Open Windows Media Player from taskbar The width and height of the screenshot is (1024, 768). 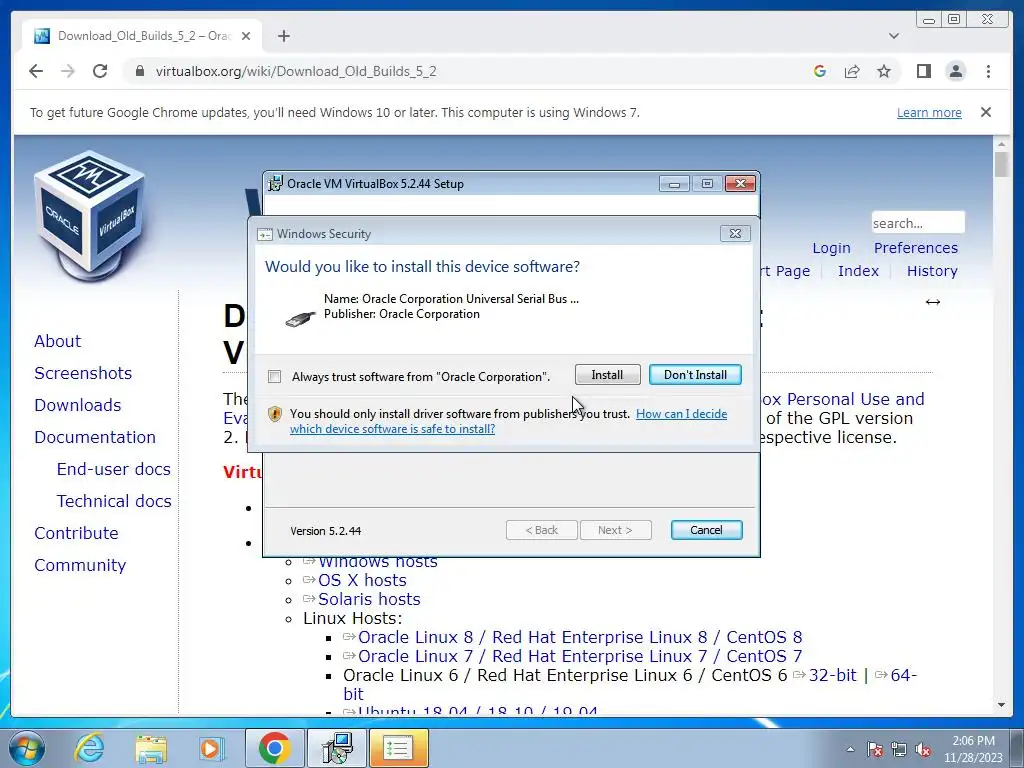tap(211, 748)
